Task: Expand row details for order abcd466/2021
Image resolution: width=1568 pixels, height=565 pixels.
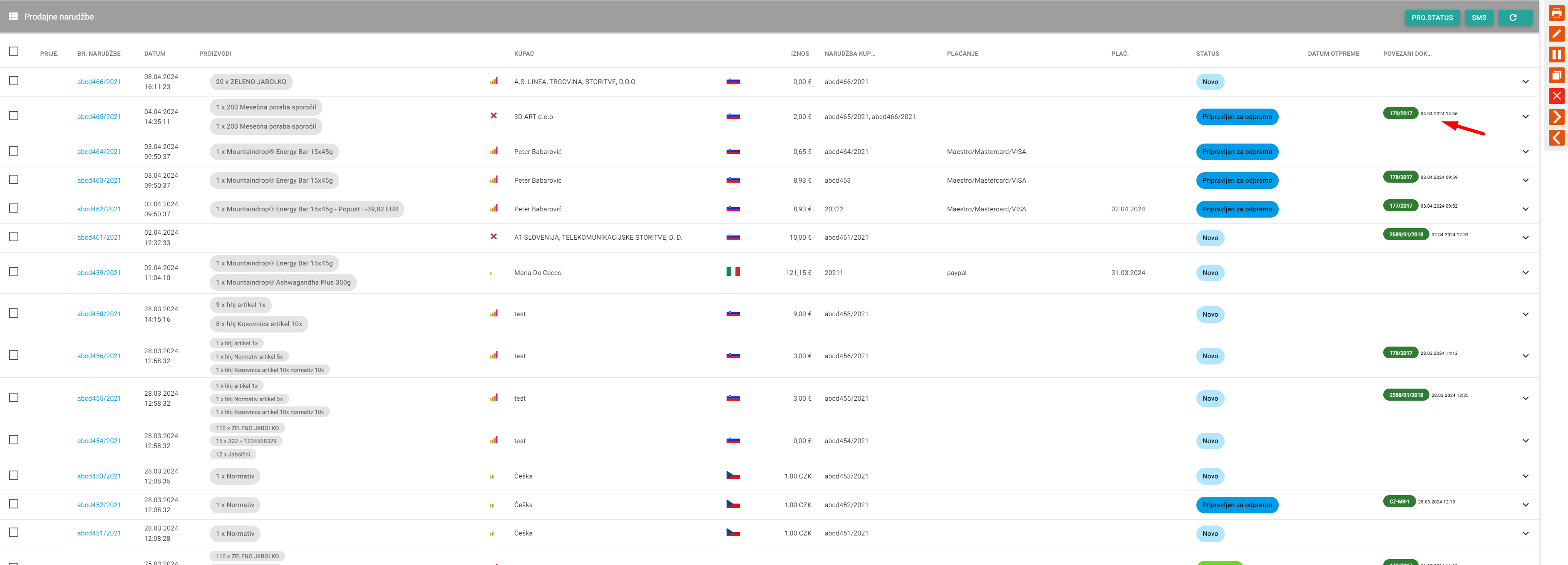Action: 1525,82
